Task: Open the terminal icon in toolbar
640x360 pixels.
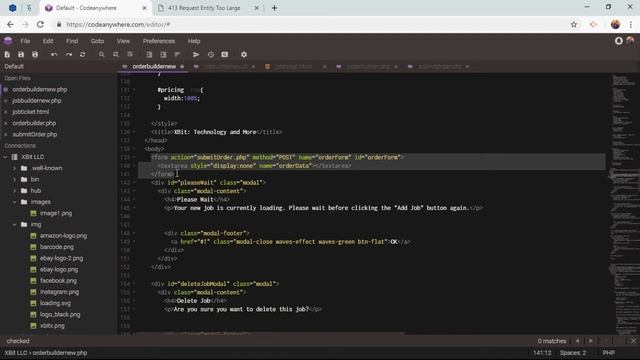Action: pos(224,54)
